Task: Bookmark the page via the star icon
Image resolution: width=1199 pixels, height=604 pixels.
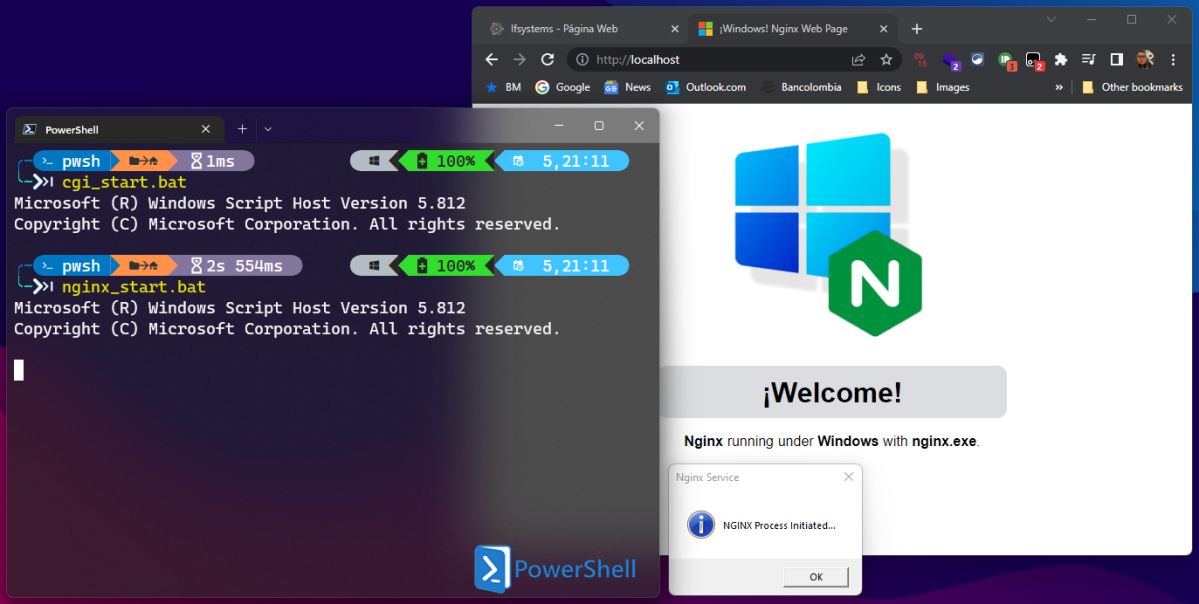Action: click(886, 59)
